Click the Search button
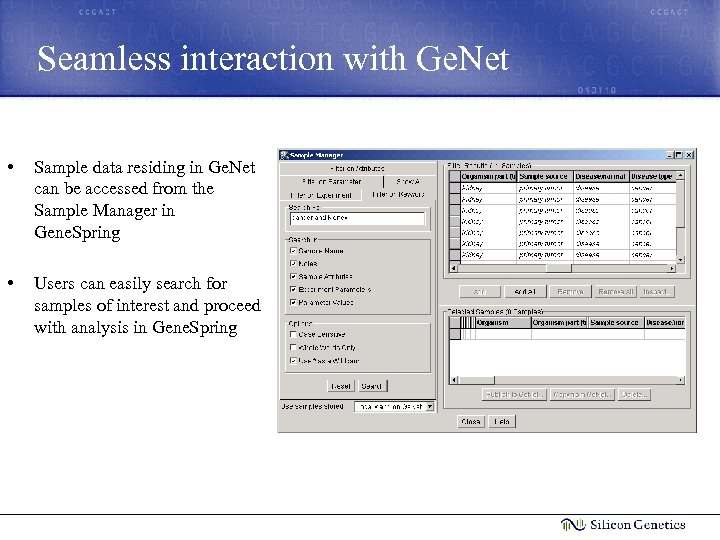Screen dimensions: 720x540 (372, 386)
